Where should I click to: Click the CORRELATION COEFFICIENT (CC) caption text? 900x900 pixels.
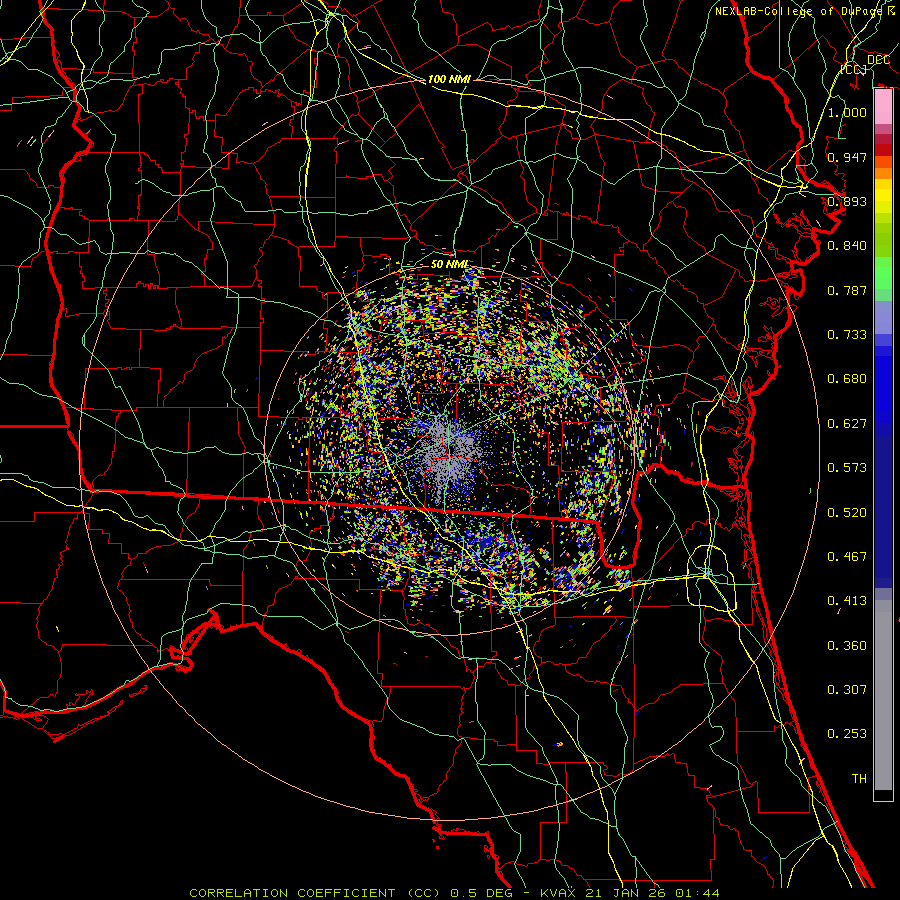[315, 893]
